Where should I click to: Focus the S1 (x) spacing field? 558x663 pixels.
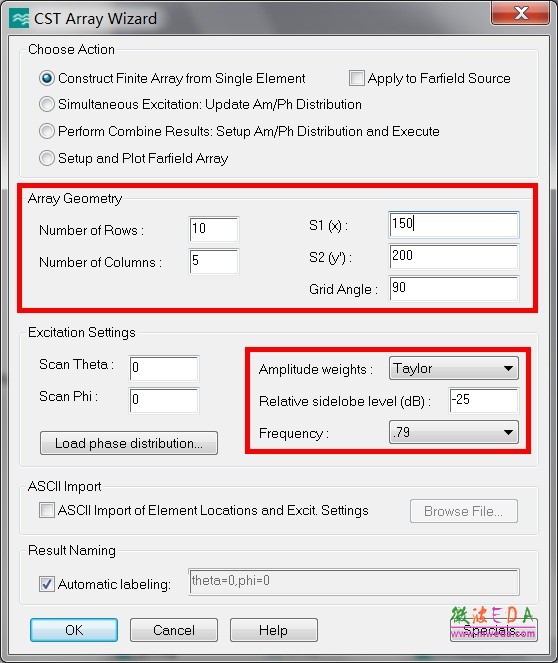click(x=454, y=225)
